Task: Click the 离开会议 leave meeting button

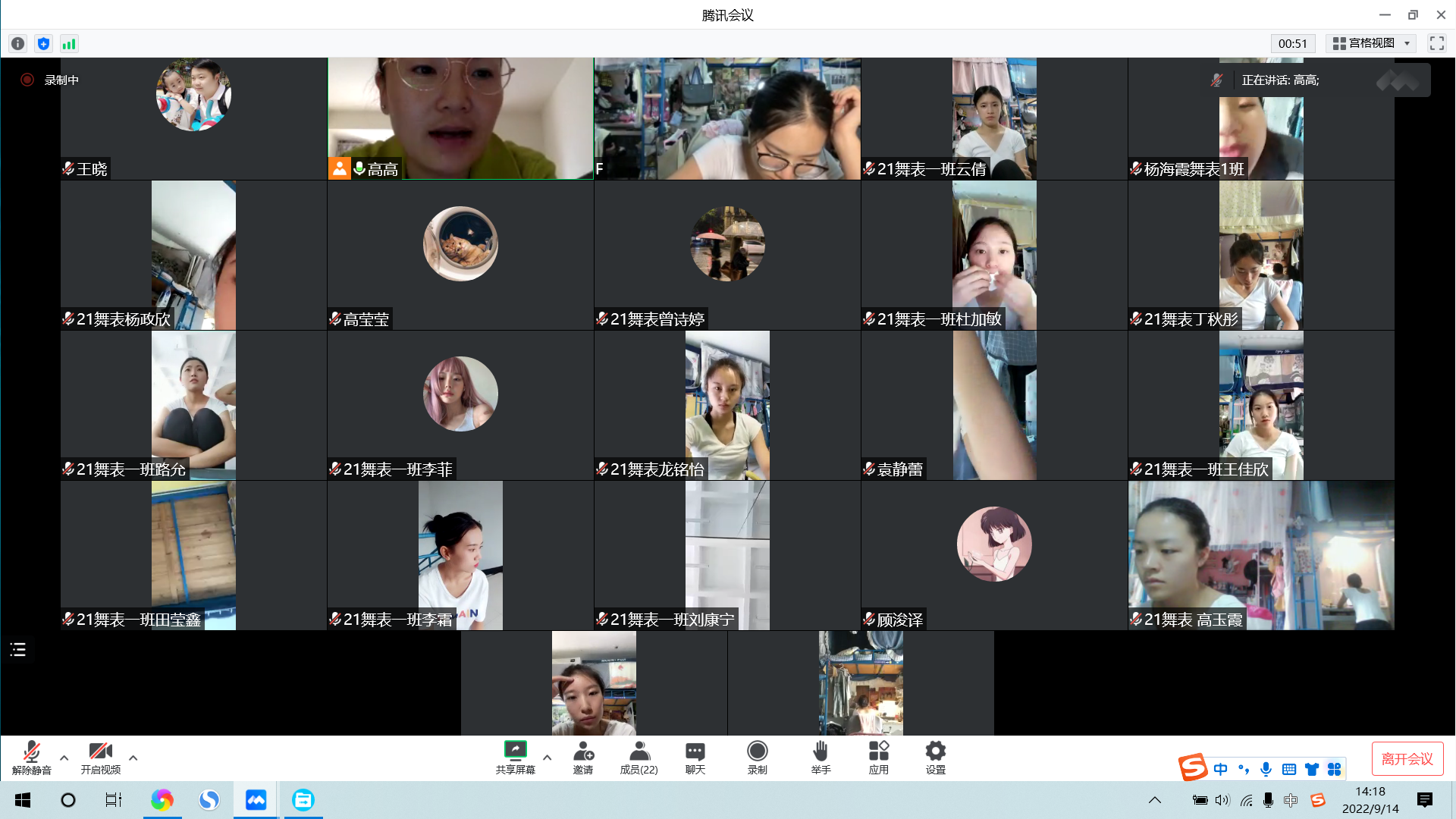Action: (1407, 759)
